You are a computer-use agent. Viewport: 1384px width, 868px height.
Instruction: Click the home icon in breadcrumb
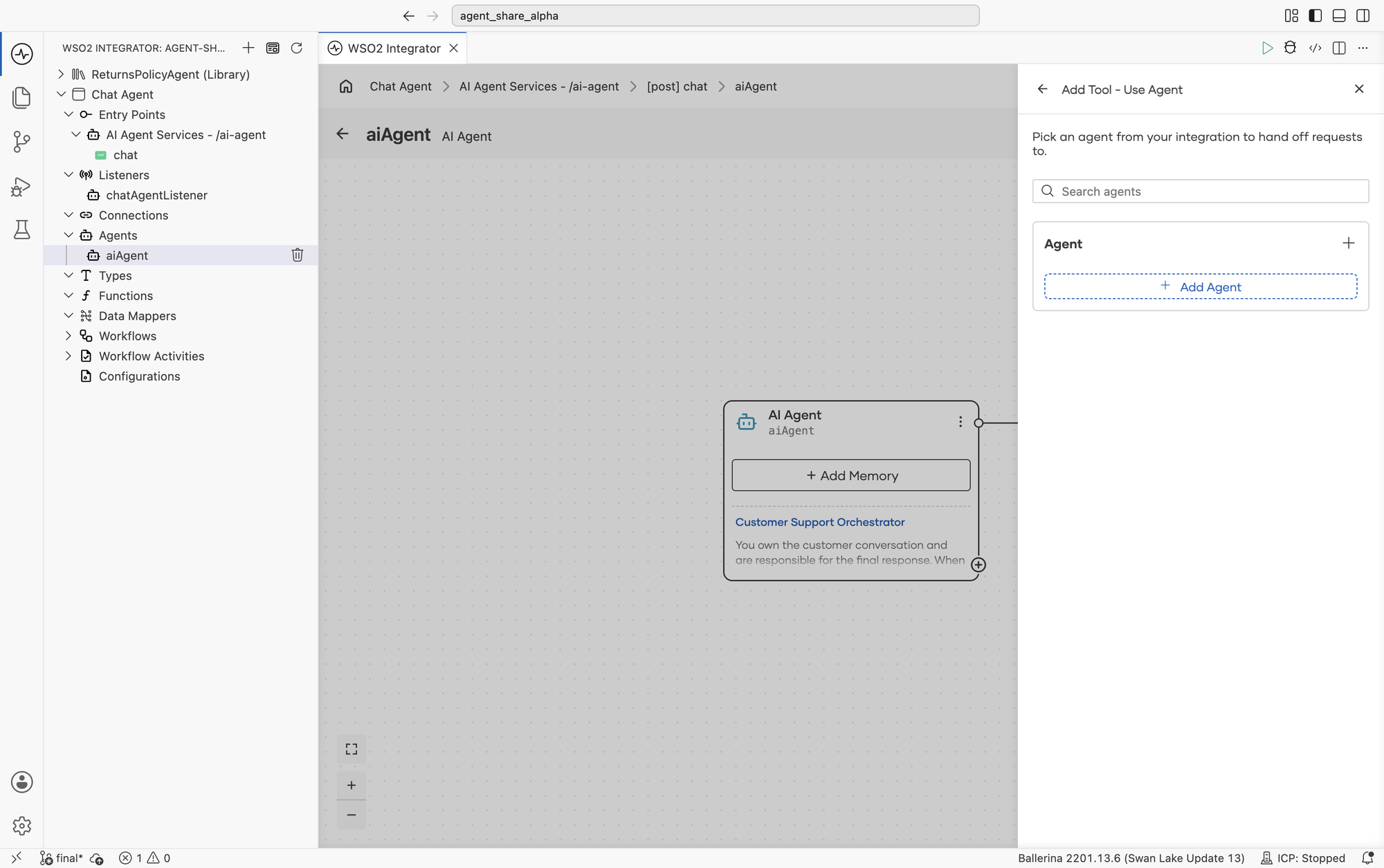pos(346,86)
